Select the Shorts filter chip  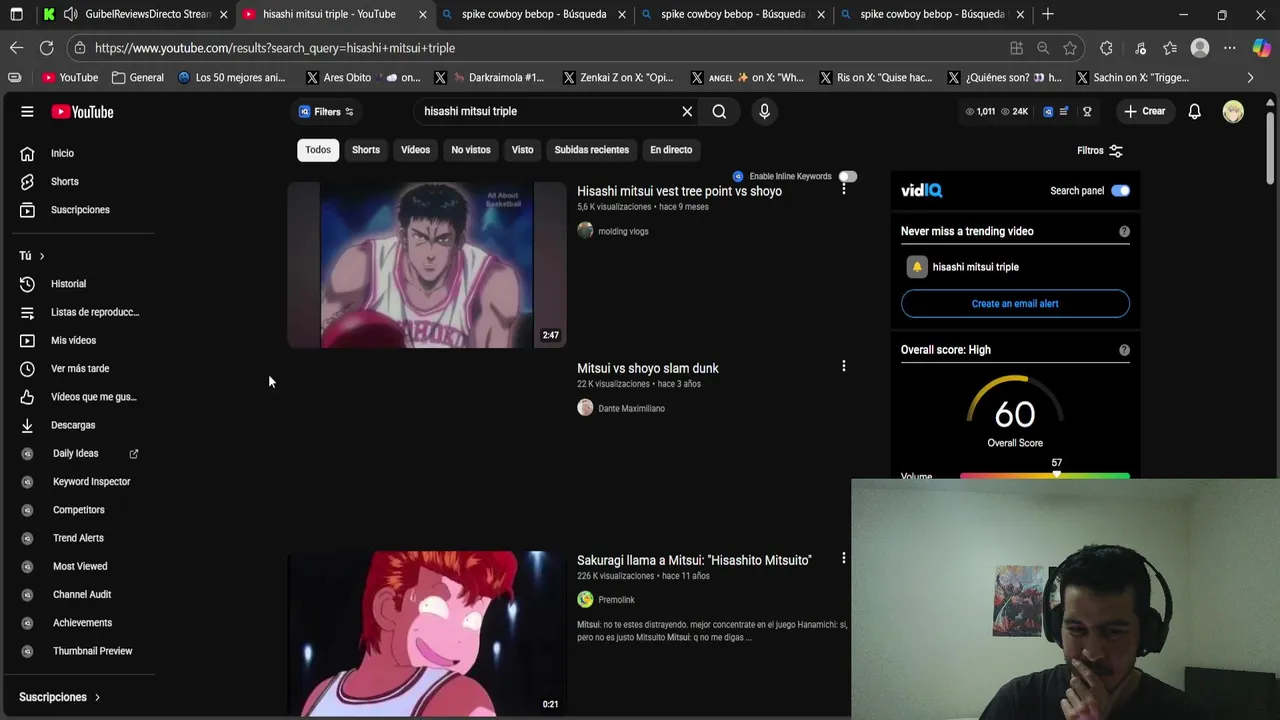[x=366, y=150]
